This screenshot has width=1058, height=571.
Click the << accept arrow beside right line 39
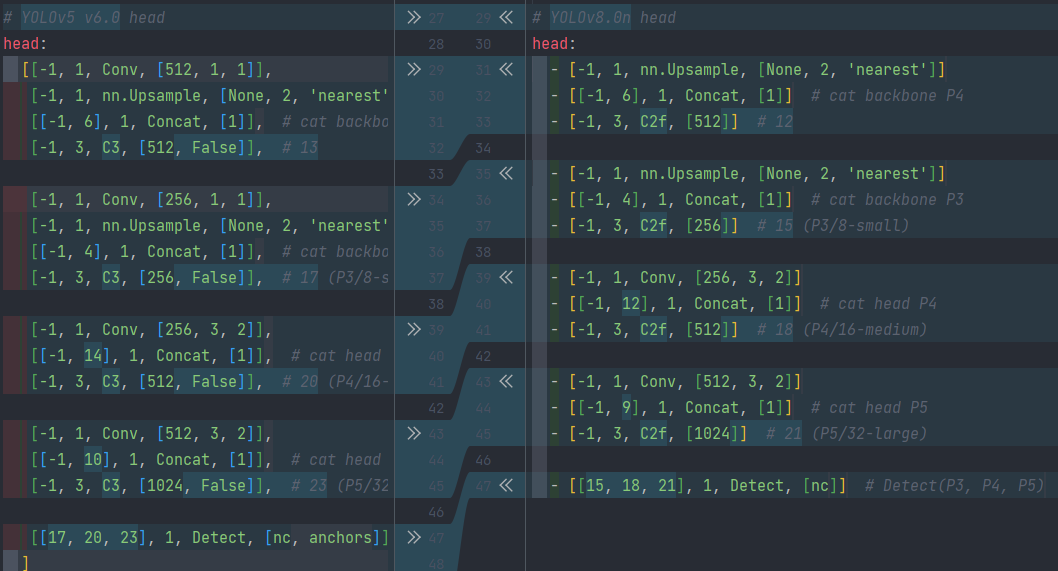[506, 277]
